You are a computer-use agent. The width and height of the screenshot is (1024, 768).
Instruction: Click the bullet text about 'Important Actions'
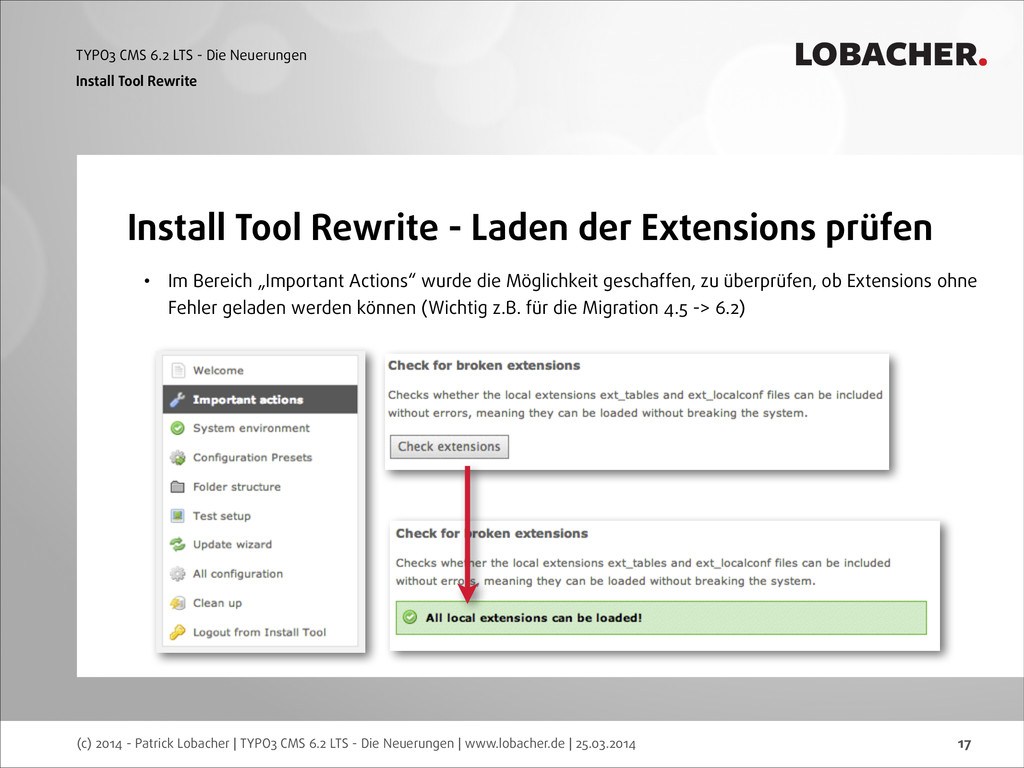coord(572,295)
